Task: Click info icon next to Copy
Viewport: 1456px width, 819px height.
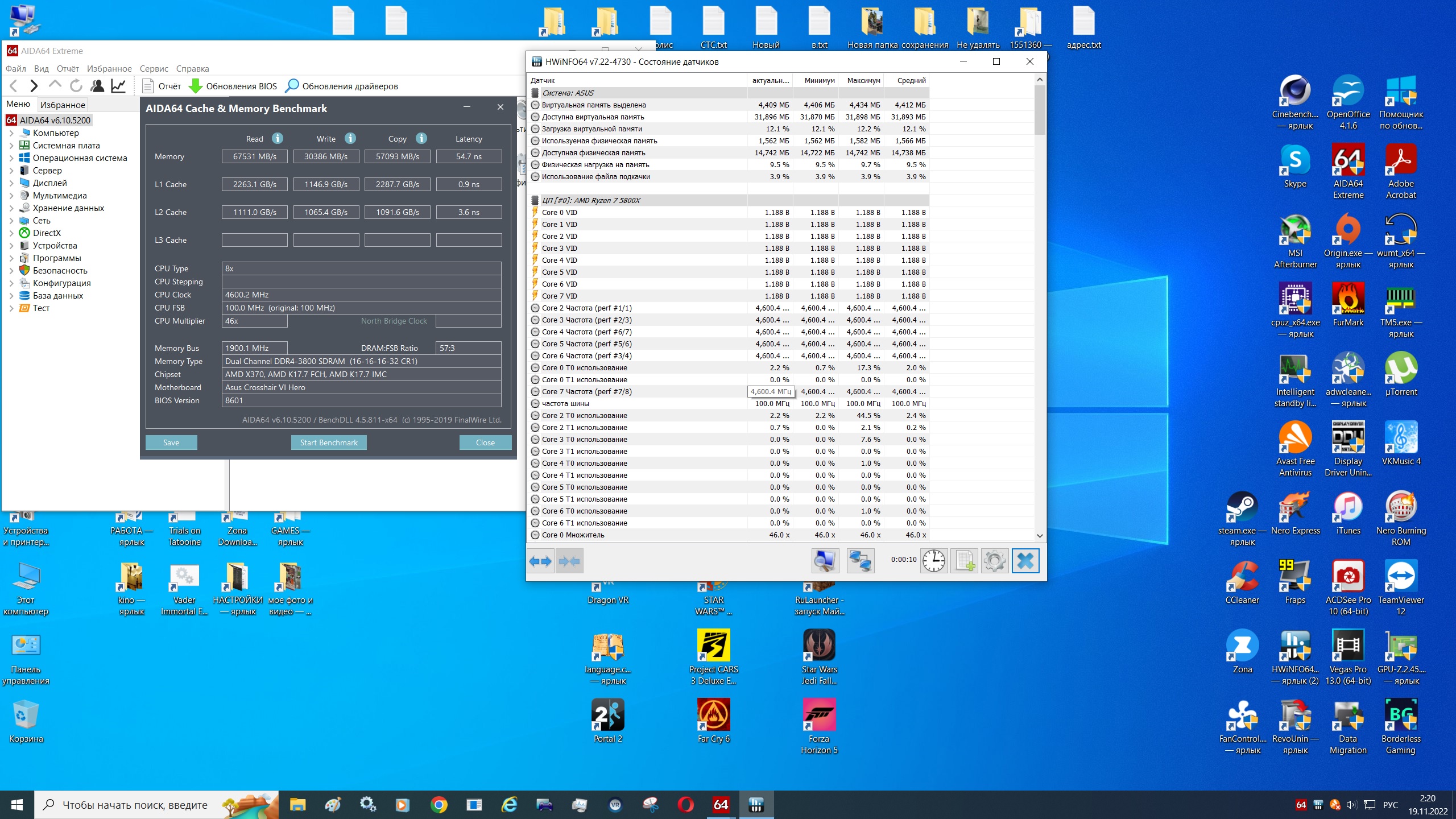Action: pos(421,138)
